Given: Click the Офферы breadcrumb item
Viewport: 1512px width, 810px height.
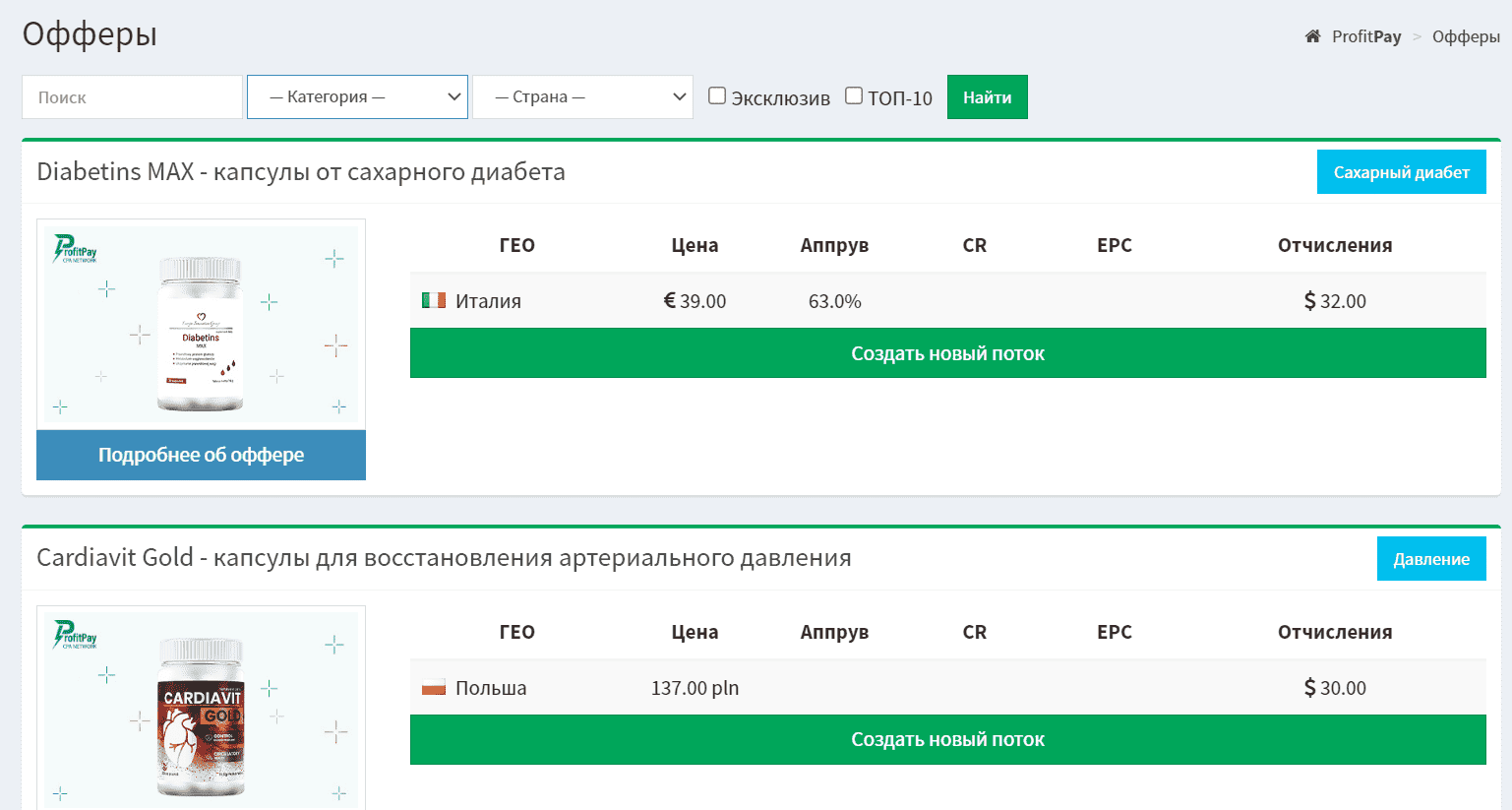Looking at the screenshot, I should click(x=1466, y=36).
